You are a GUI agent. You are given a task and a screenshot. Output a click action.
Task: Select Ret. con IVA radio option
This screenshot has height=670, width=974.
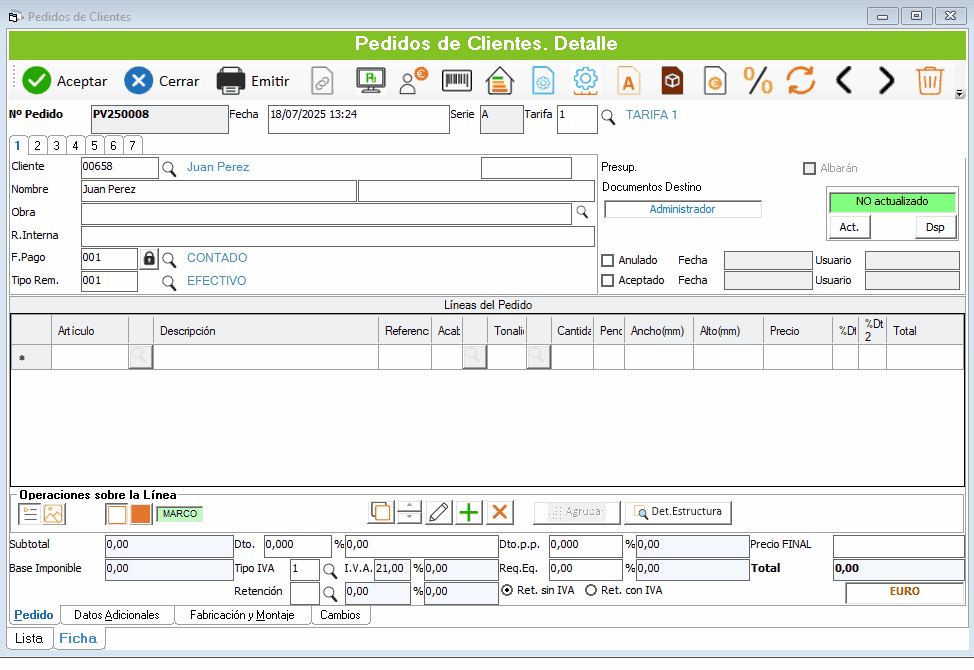click(591, 590)
